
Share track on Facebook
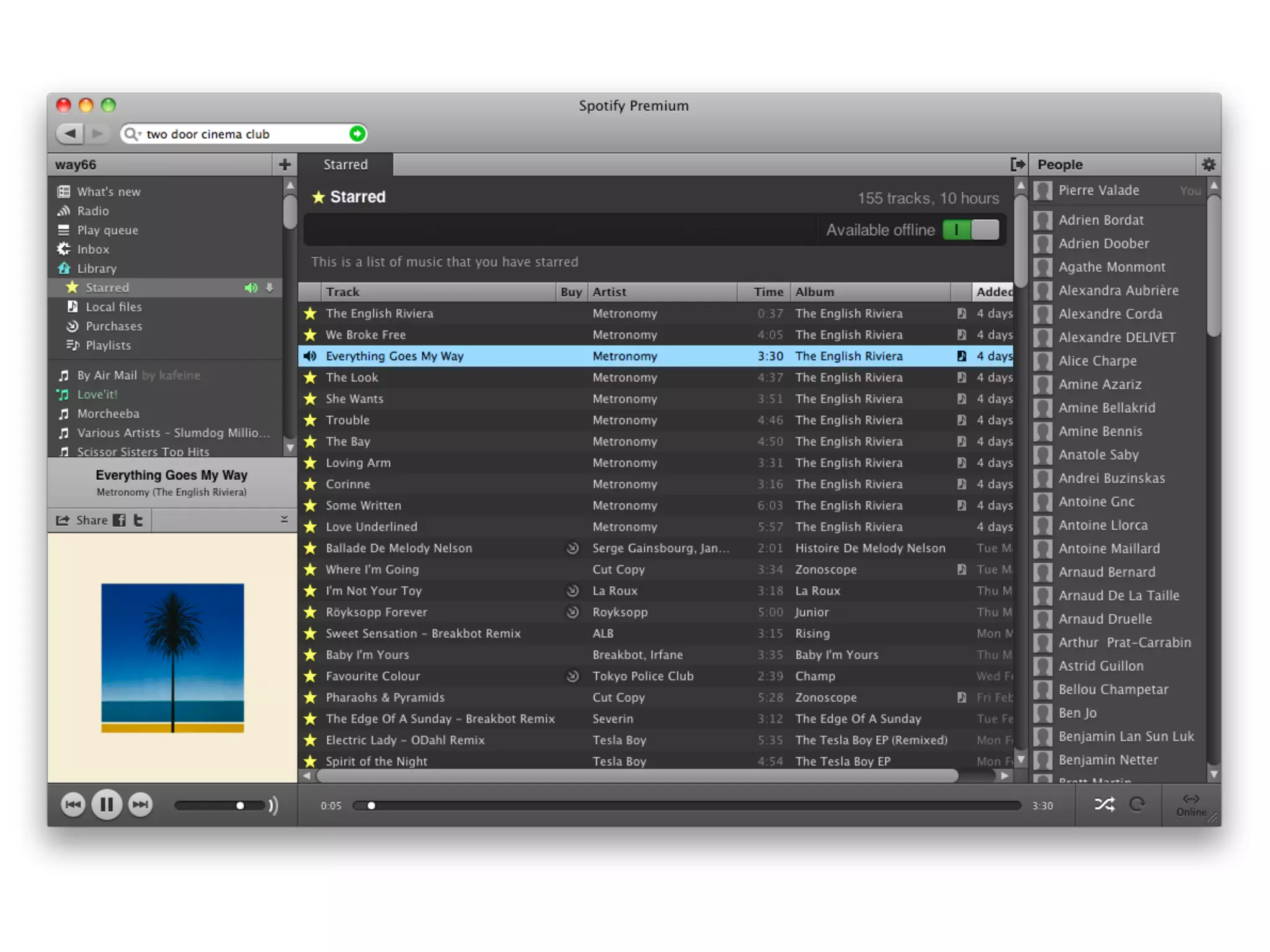[x=119, y=520]
